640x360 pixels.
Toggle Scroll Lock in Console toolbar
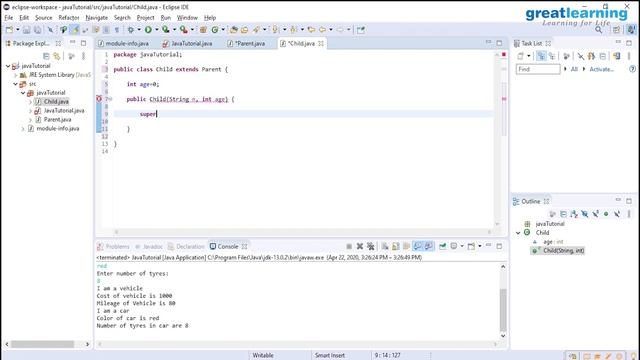[x=396, y=247]
